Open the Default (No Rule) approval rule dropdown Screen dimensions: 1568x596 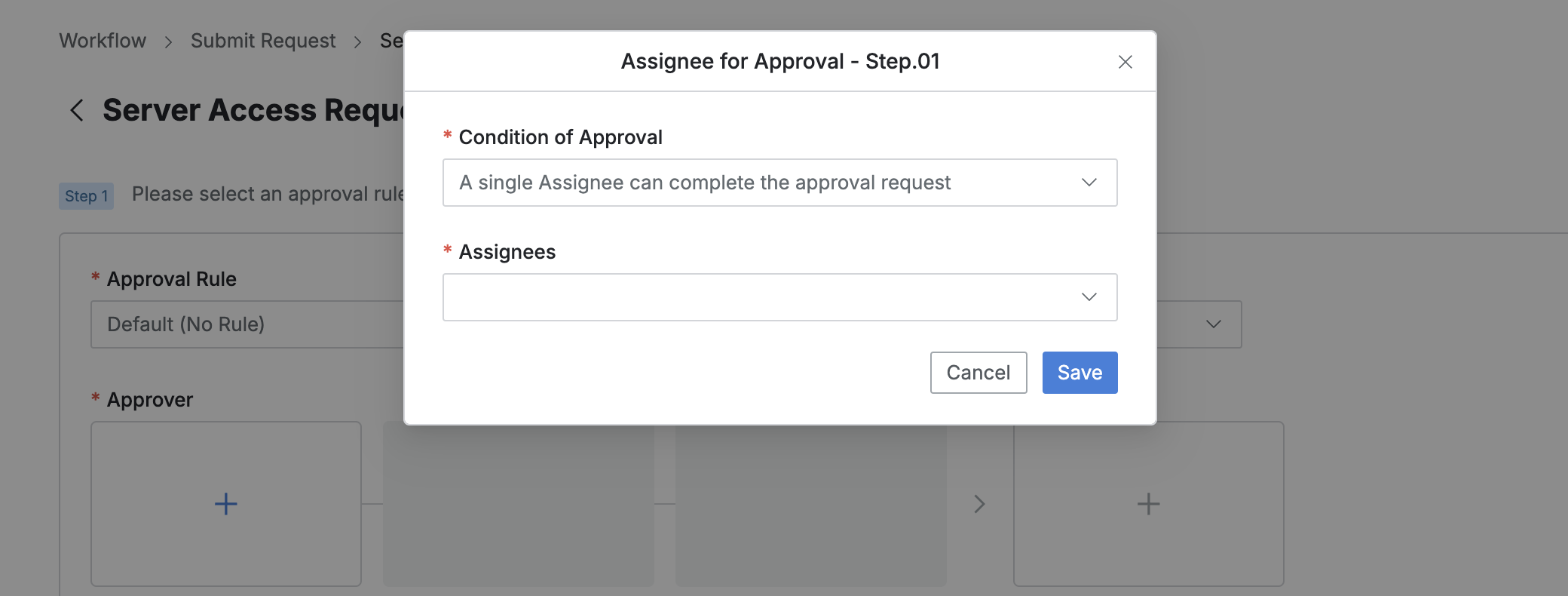coord(247,324)
